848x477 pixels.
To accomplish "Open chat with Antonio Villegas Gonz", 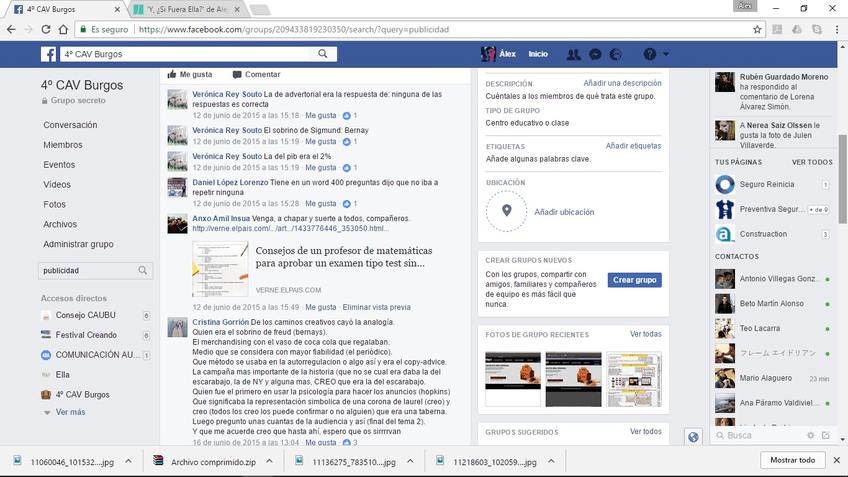I will click(772, 279).
